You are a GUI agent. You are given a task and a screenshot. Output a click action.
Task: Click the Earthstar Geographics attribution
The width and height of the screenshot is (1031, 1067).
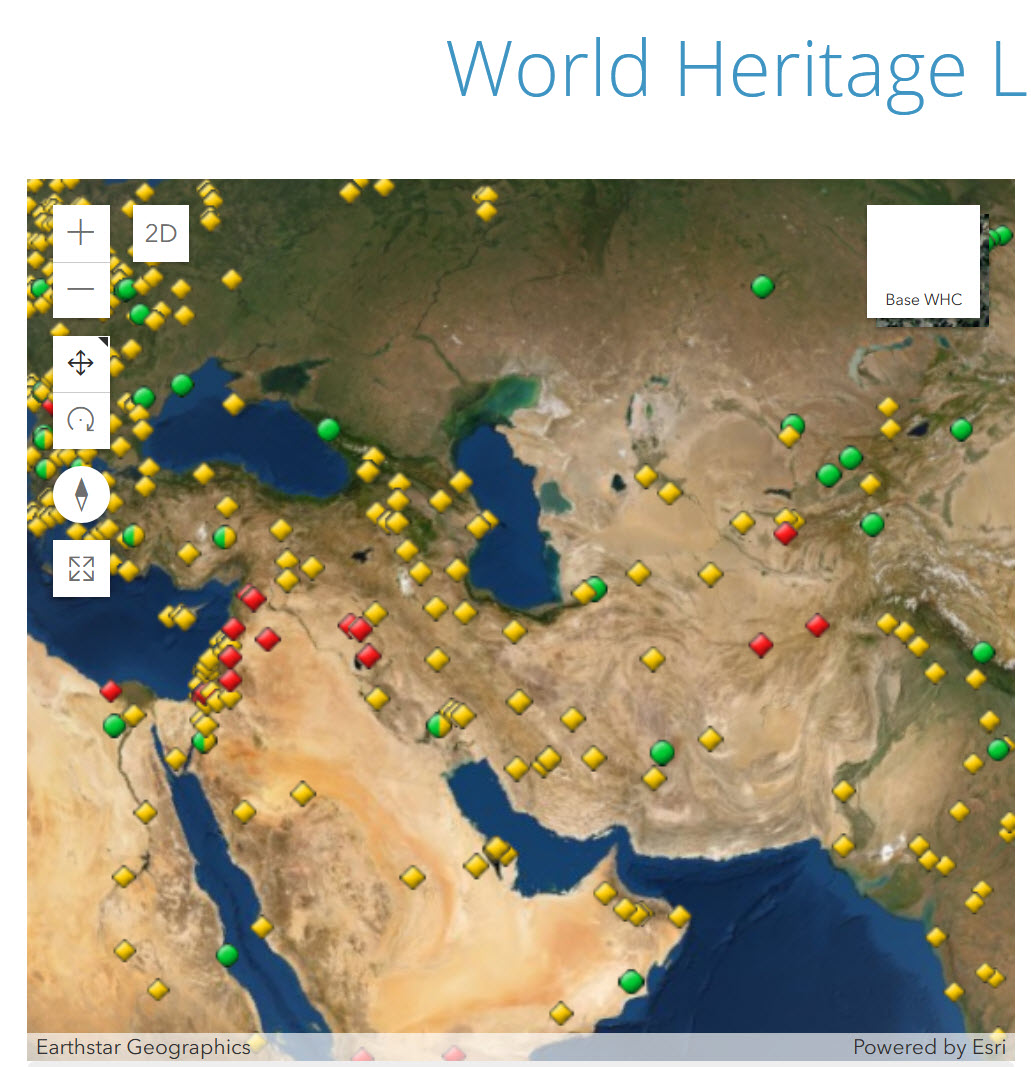pyautogui.click(x=143, y=1047)
